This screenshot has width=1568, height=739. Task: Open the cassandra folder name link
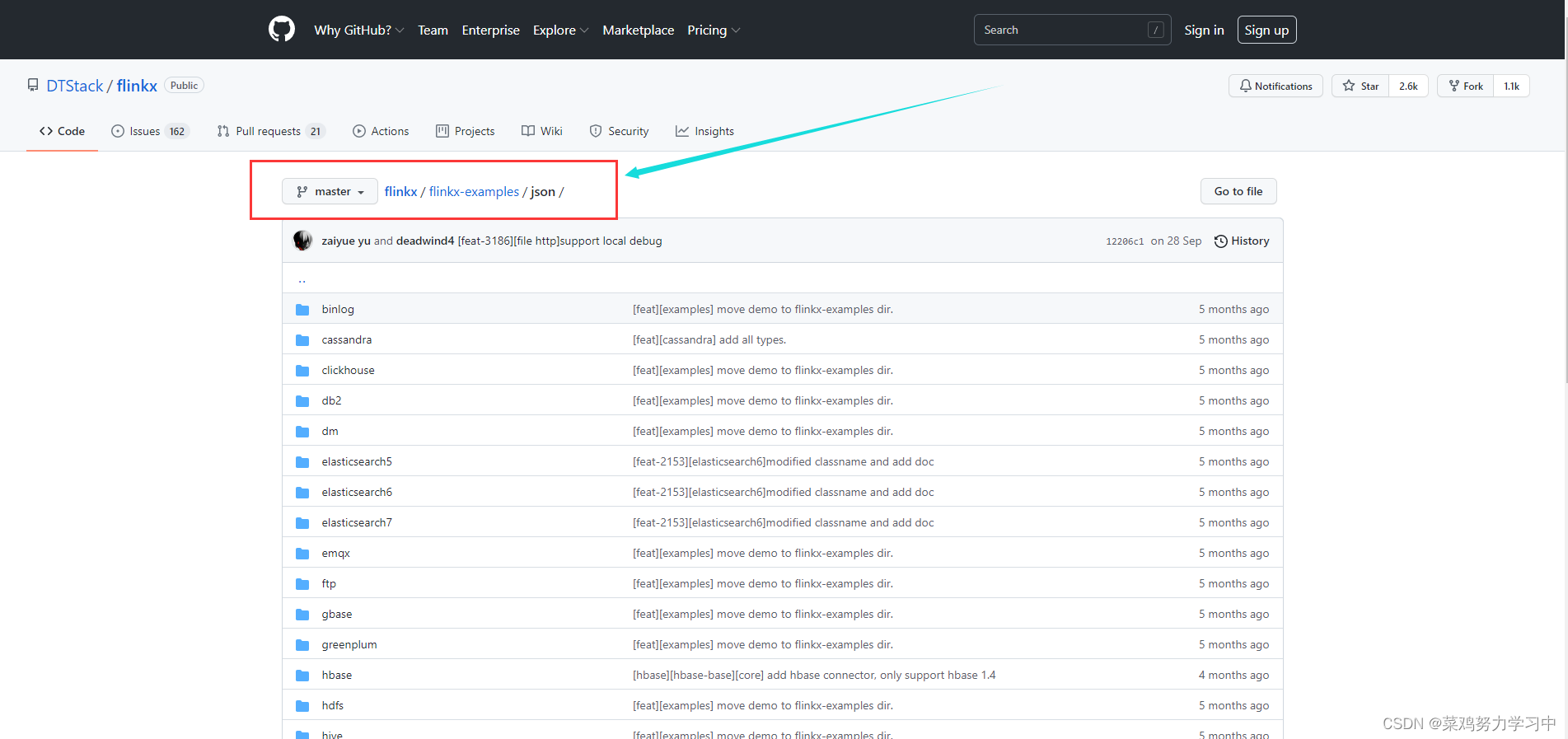pos(346,339)
